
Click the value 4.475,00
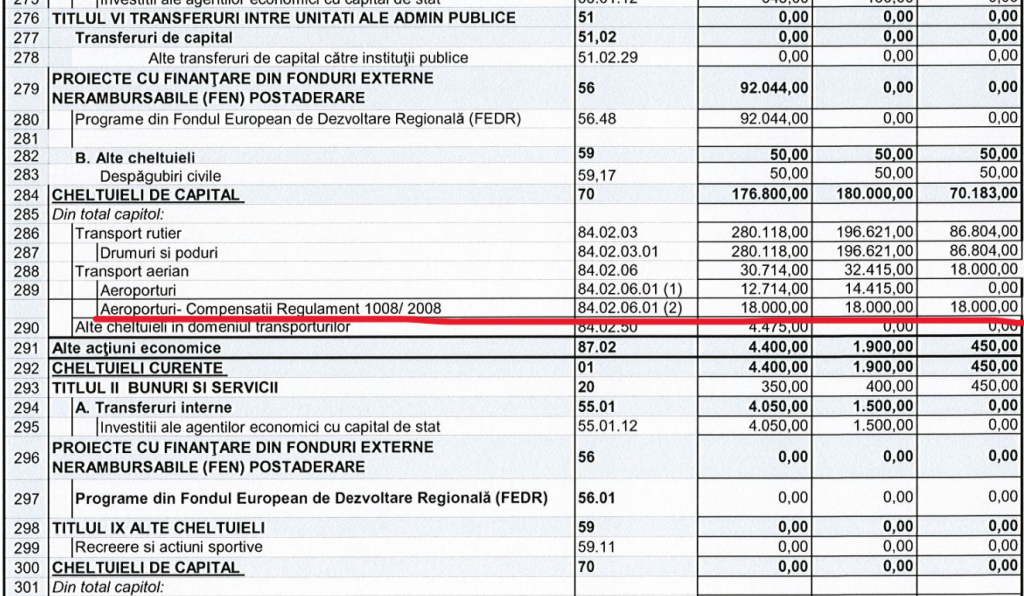[778, 326]
